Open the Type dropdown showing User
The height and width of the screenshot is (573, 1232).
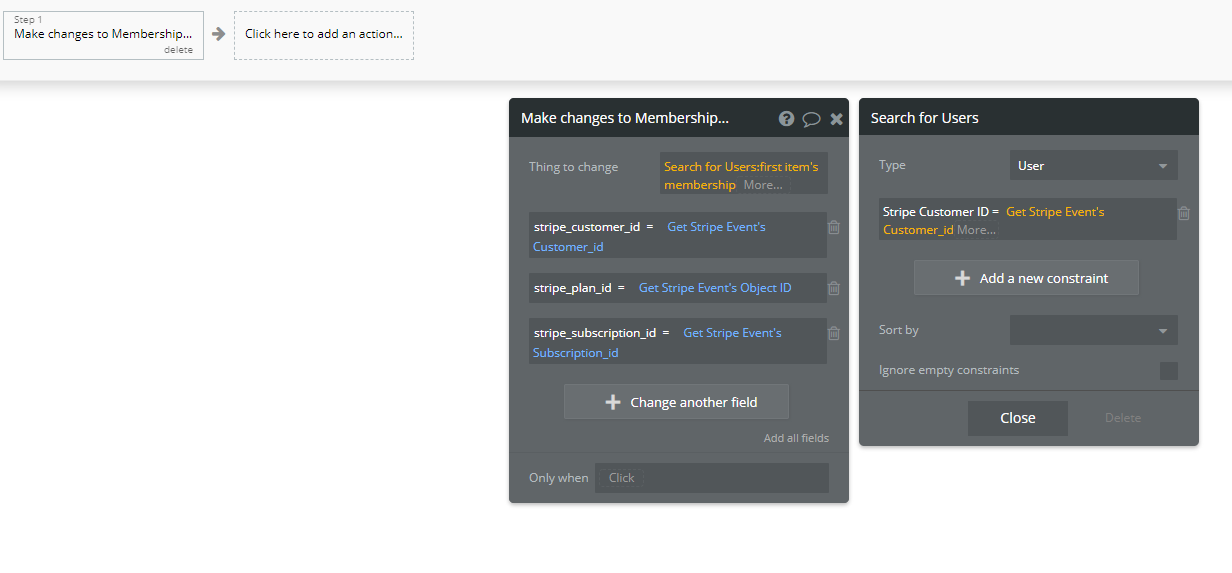1093,166
